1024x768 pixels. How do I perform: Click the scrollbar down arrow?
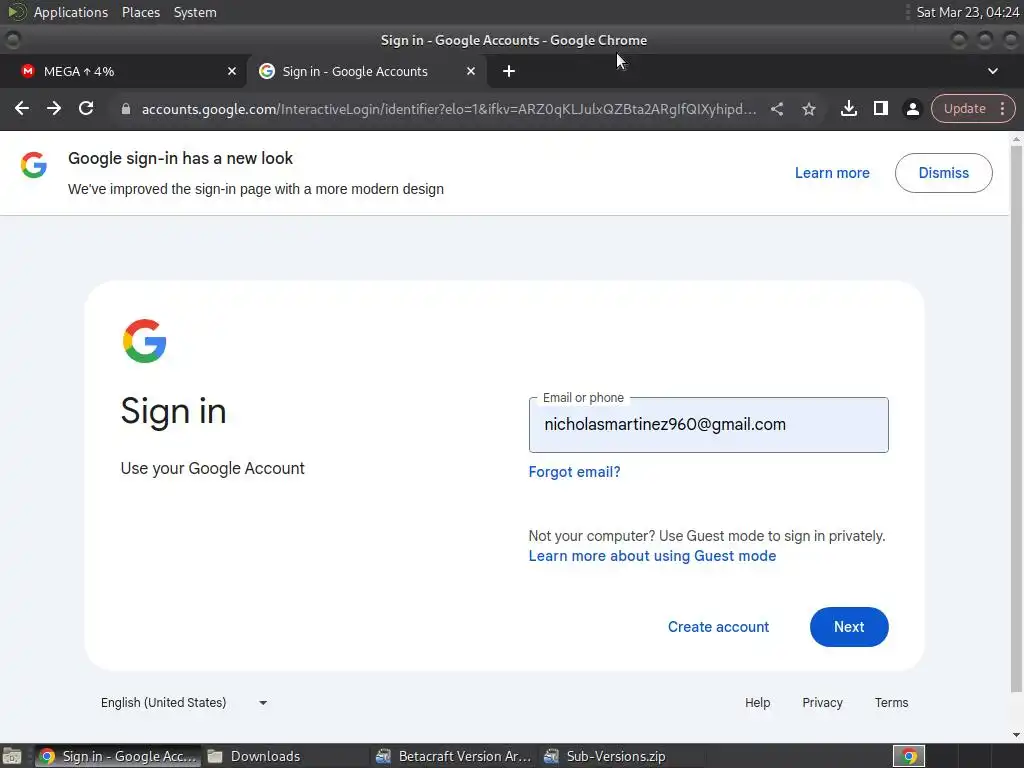(1016, 735)
